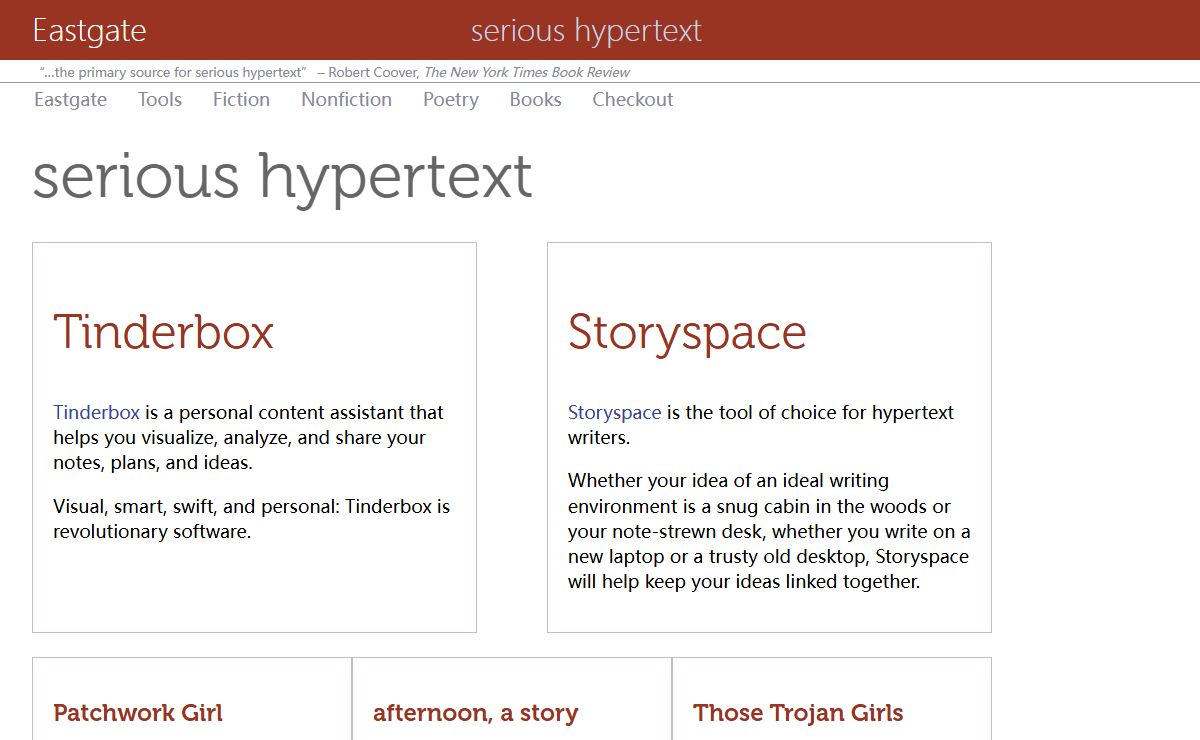
Task: Open the Patchwork Girl title
Action: [x=138, y=713]
